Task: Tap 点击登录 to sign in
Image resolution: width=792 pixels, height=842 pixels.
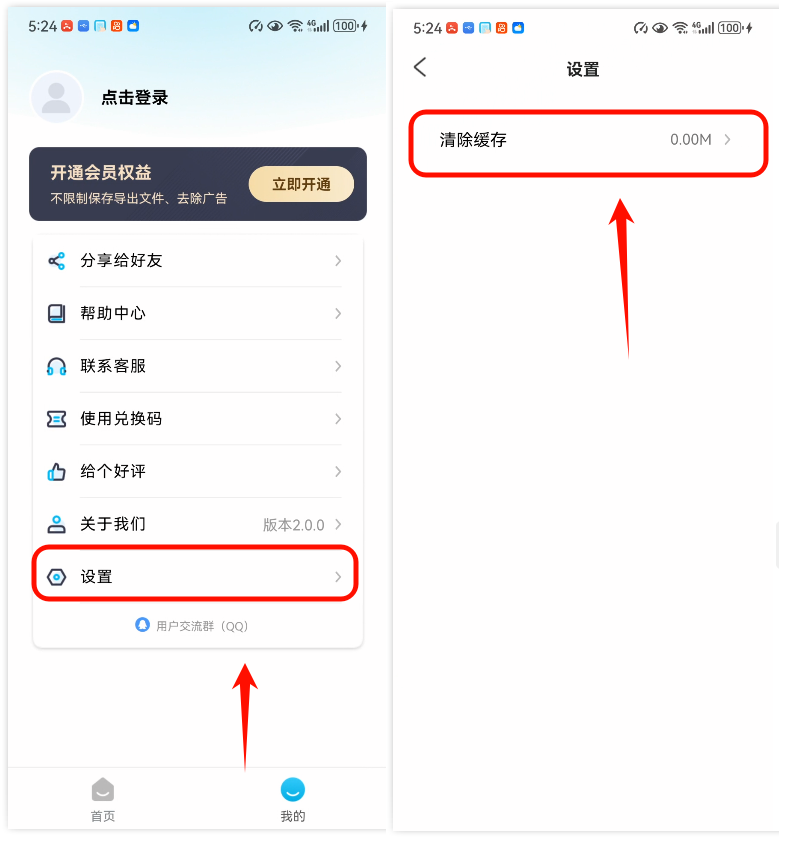Action: (135, 98)
